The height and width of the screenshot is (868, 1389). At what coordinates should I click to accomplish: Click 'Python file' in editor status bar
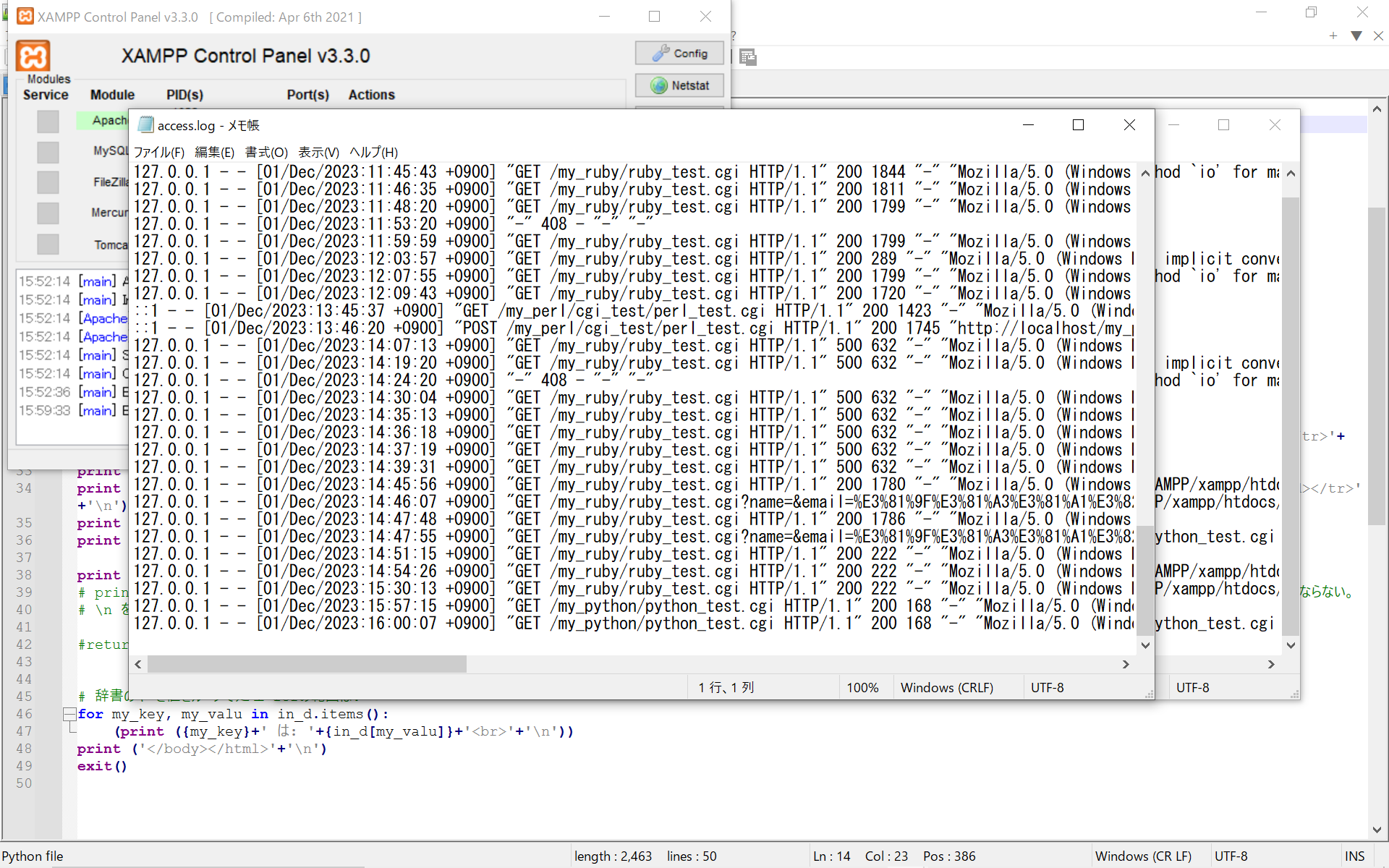point(33,856)
